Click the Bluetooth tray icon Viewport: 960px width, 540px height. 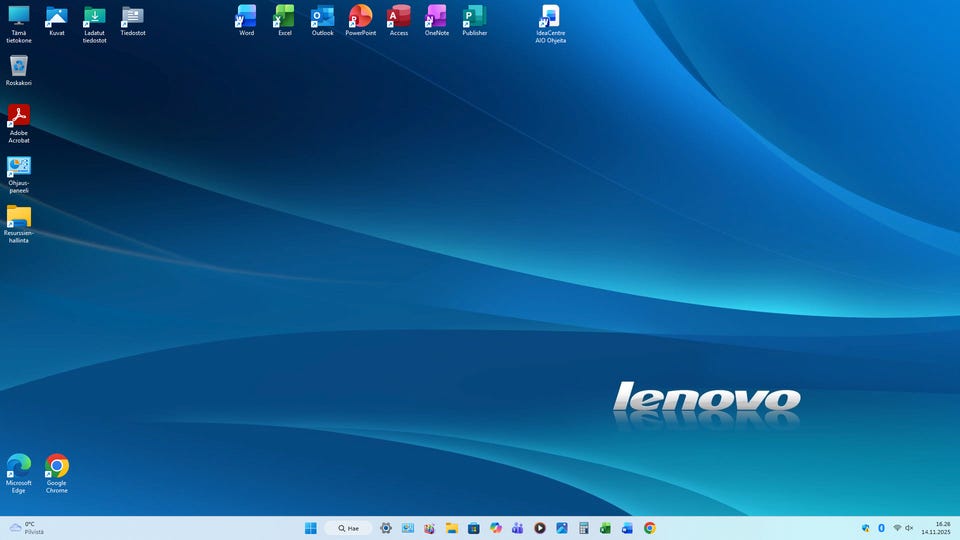click(882, 528)
